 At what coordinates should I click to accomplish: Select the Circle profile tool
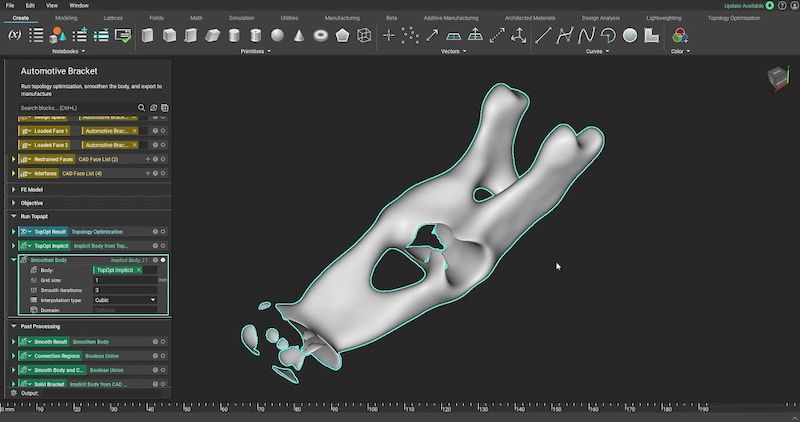(x=630, y=35)
